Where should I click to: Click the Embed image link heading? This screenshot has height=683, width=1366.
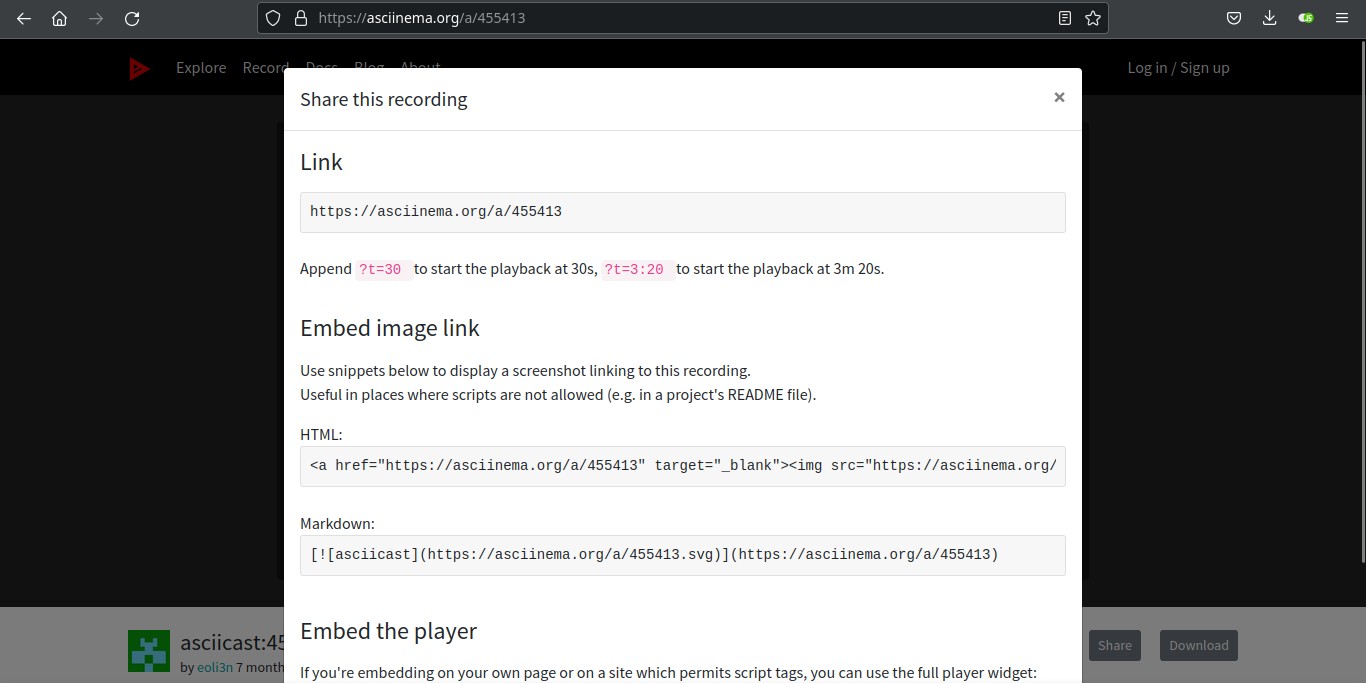click(x=390, y=328)
